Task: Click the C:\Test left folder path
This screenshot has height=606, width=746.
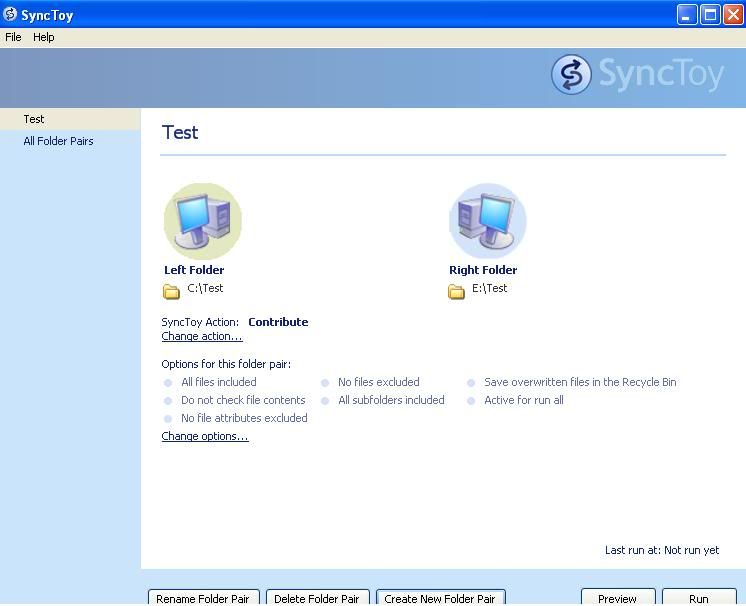Action: [205, 288]
